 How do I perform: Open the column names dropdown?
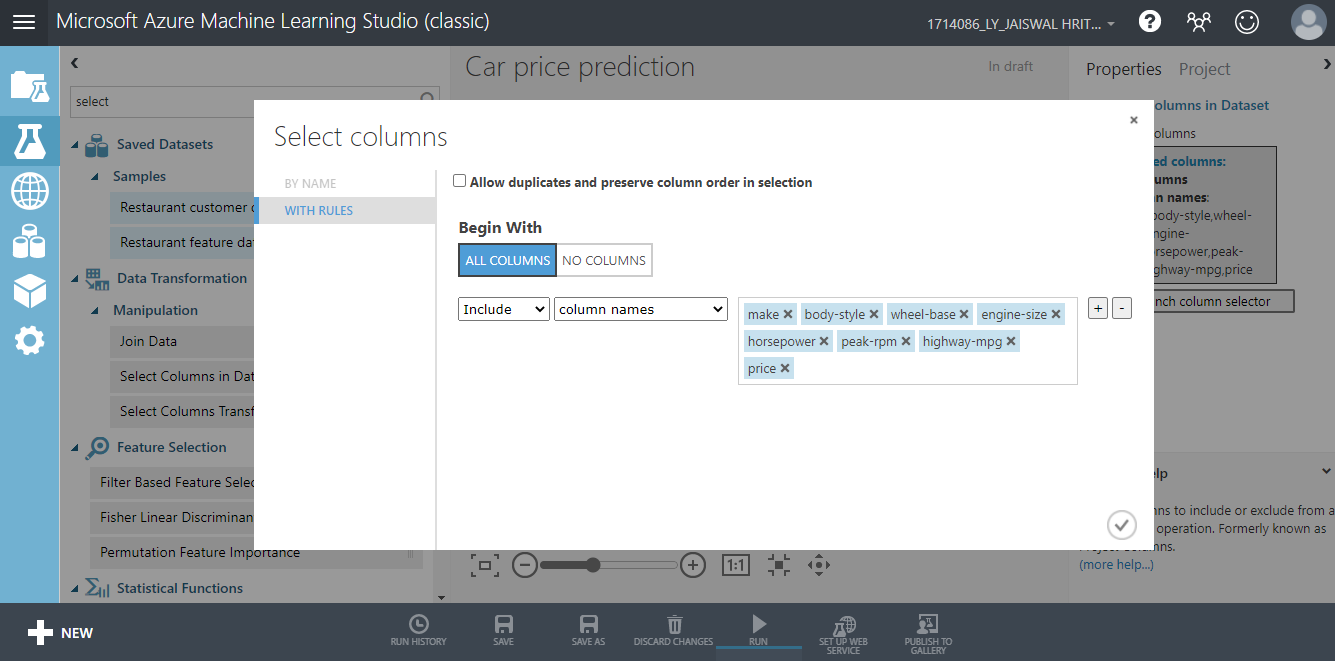point(640,309)
